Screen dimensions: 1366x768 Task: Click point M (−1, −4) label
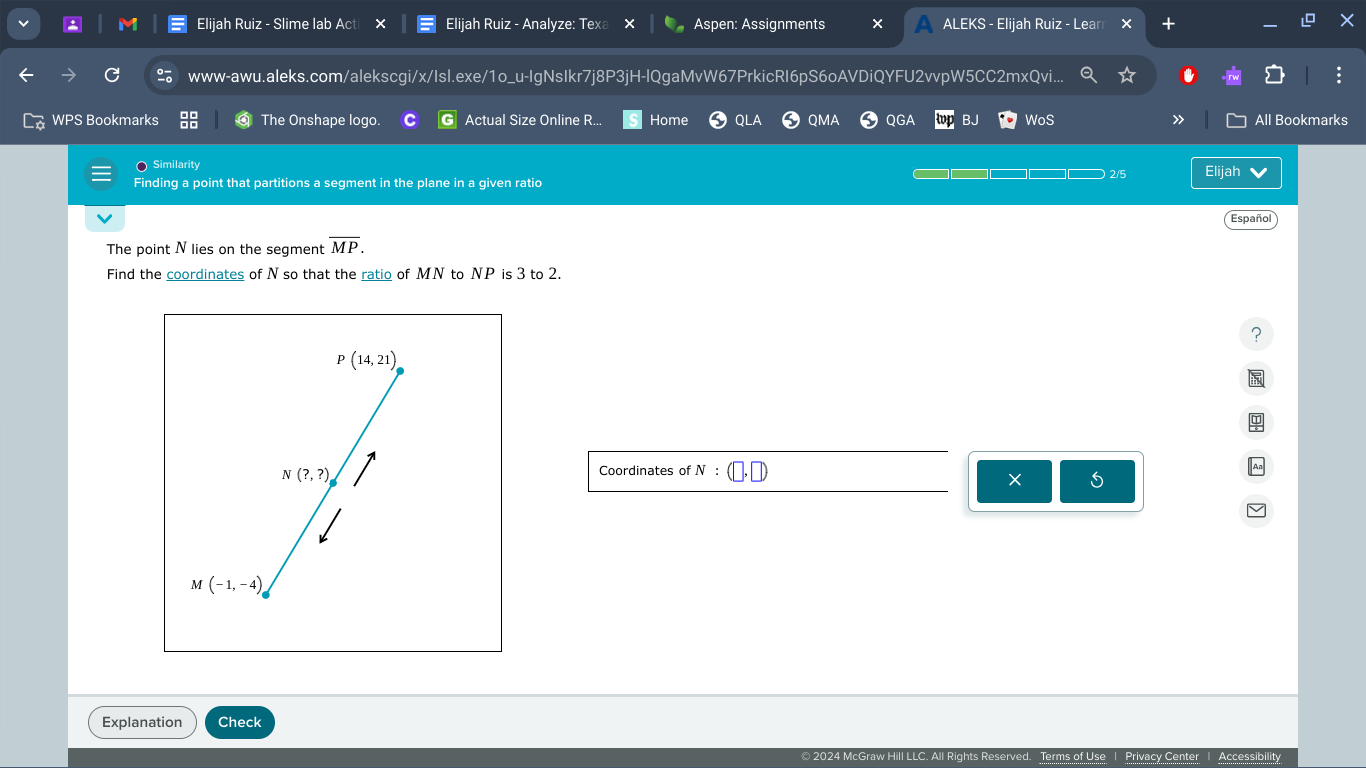point(227,585)
